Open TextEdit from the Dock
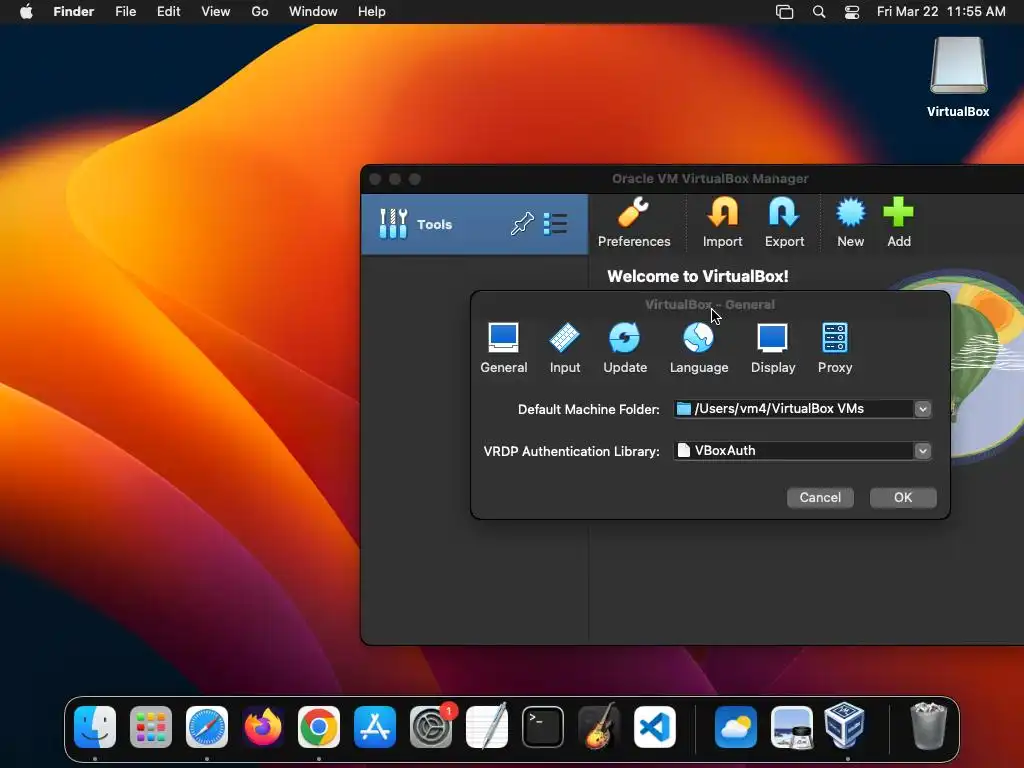This screenshot has height=768, width=1024. pyautogui.click(x=487, y=727)
